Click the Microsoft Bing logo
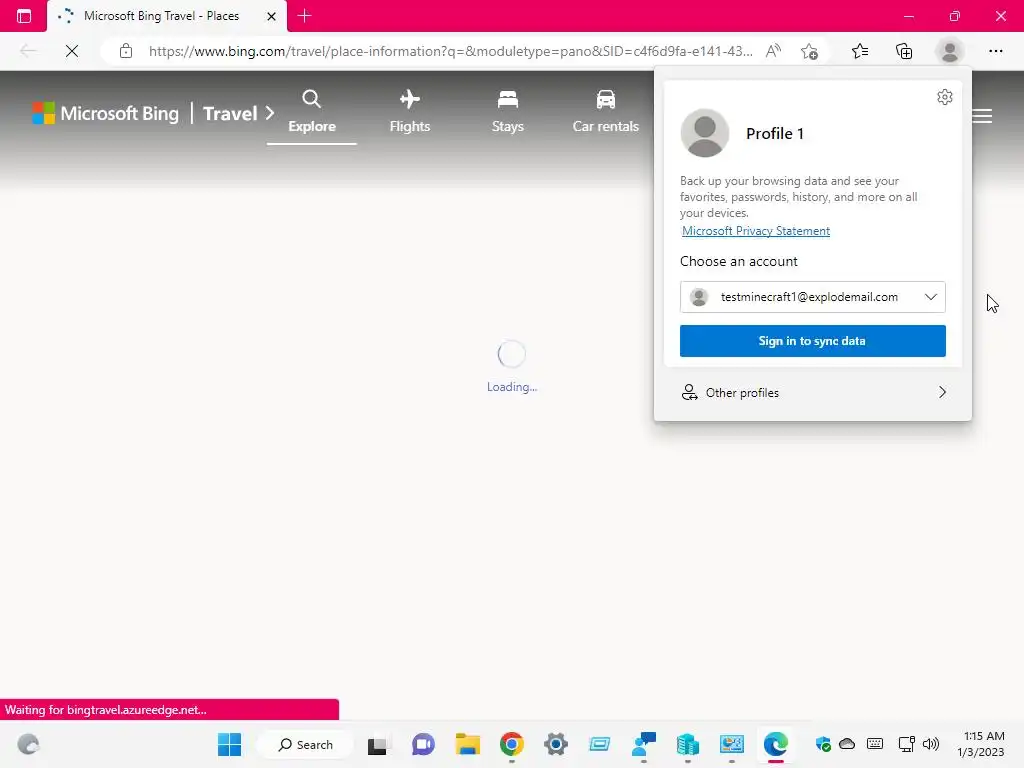This screenshot has height=768, width=1024. coord(105,113)
